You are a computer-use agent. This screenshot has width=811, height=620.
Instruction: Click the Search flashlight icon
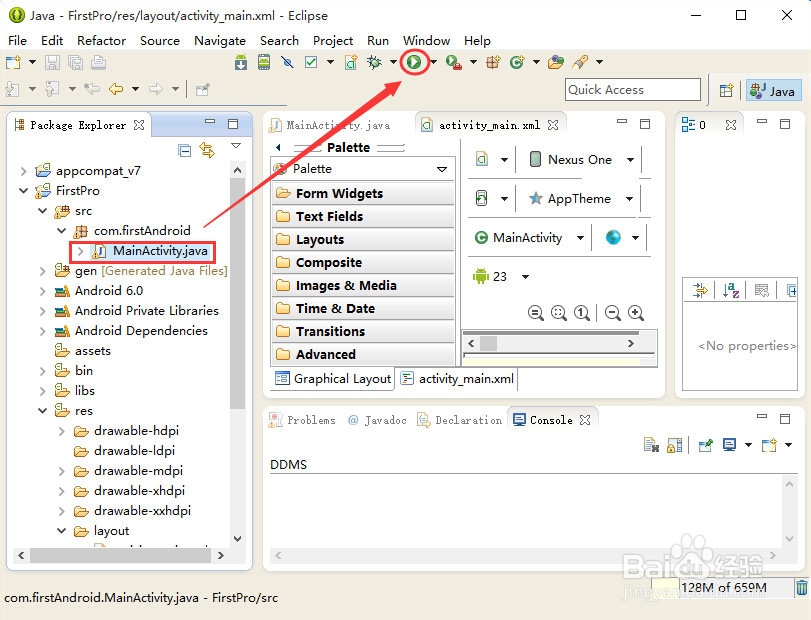click(580, 63)
